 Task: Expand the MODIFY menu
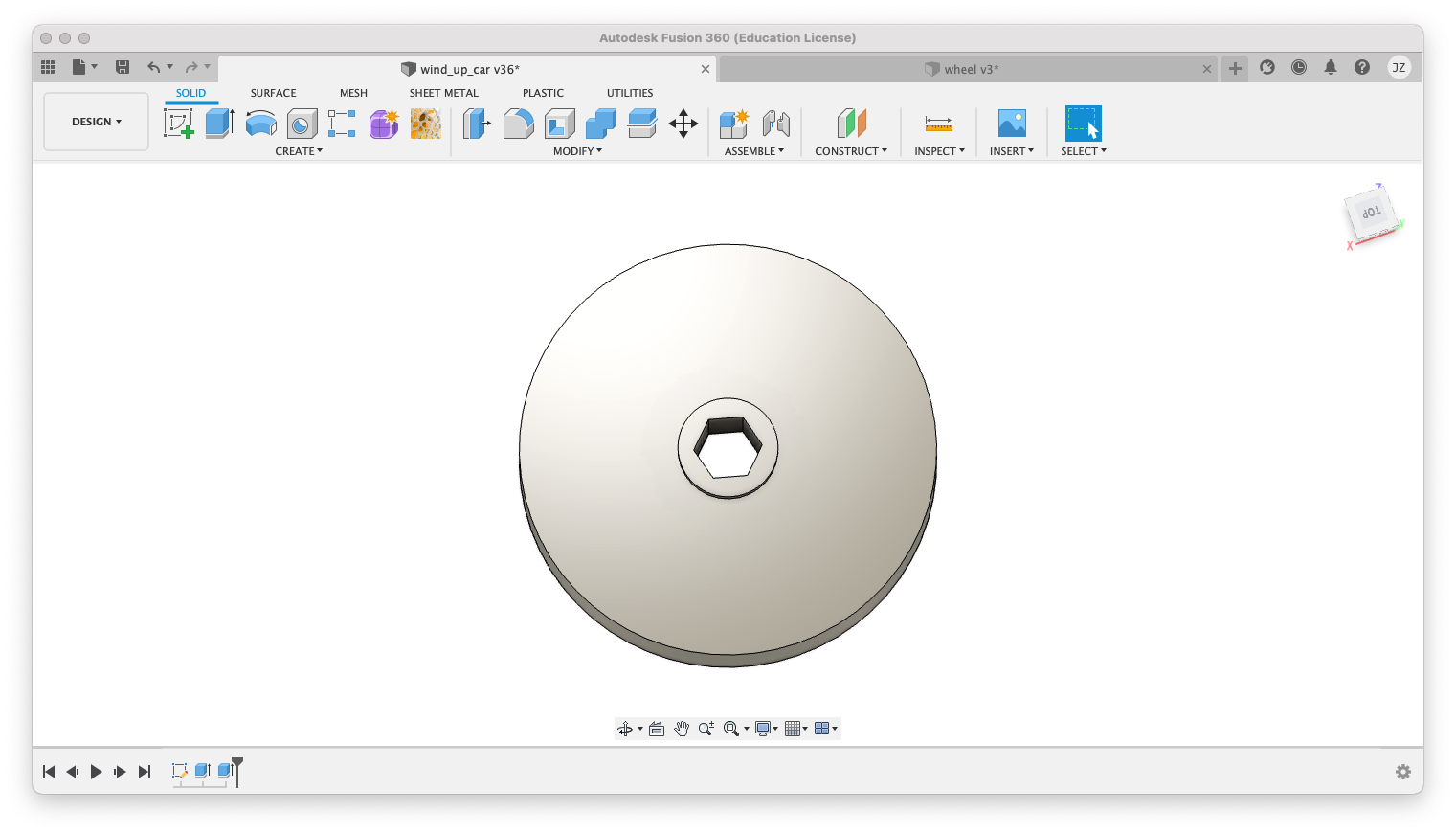tap(577, 151)
